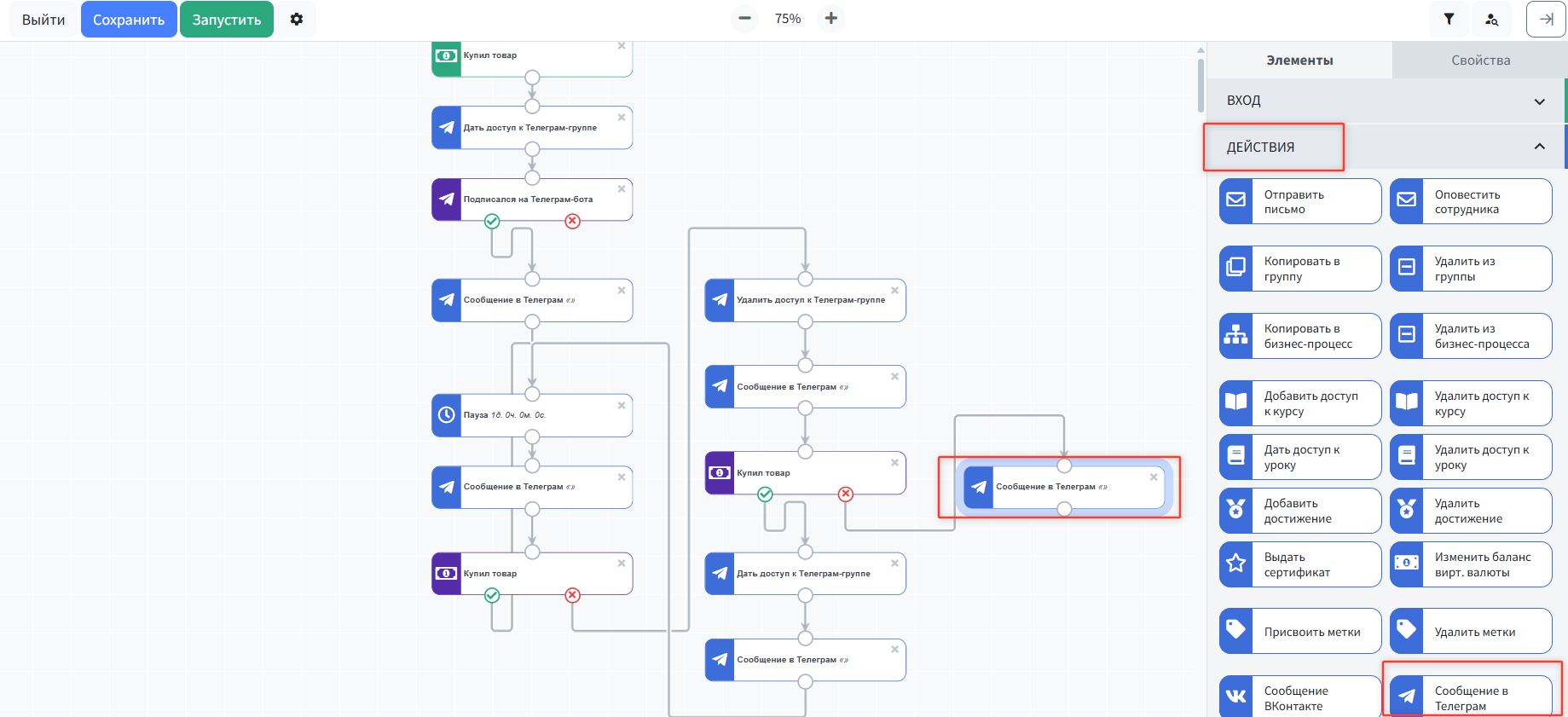This screenshot has width=1568, height=717.
Task: Remove the Пауза node with its X
Action: pyautogui.click(x=622, y=406)
